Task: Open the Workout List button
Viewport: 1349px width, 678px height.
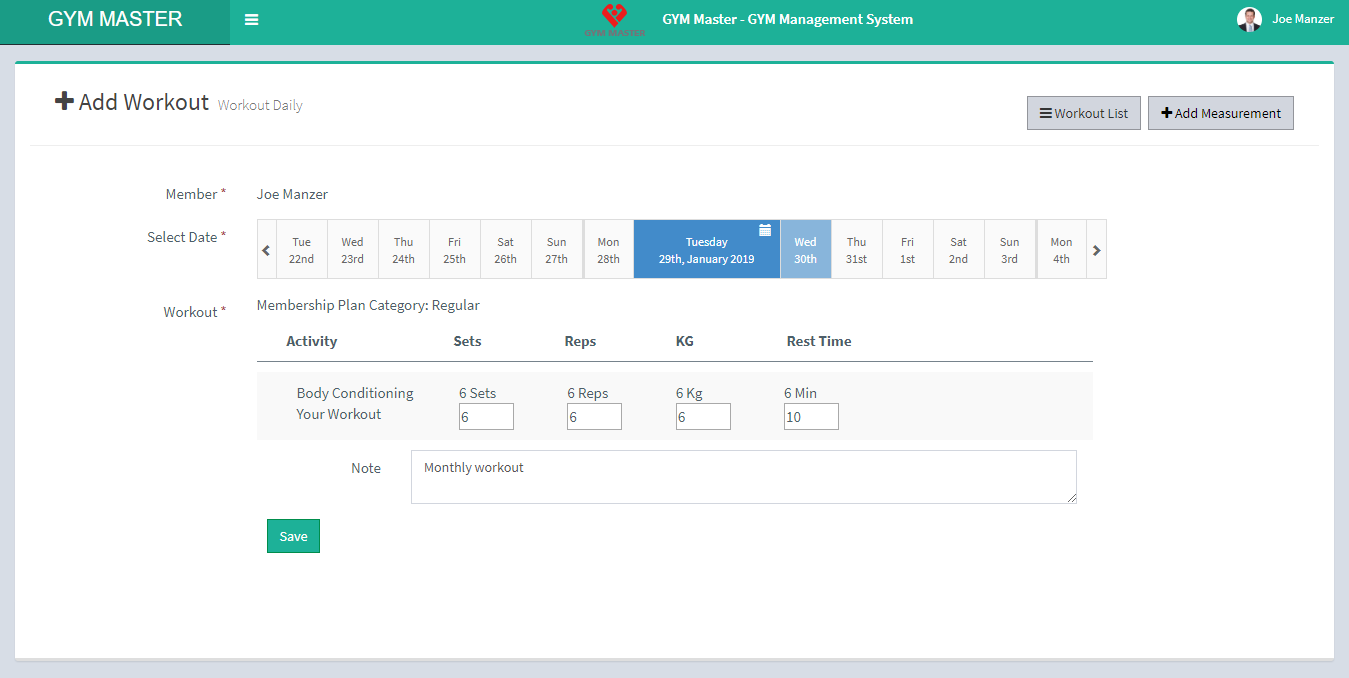Action: click(1083, 113)
